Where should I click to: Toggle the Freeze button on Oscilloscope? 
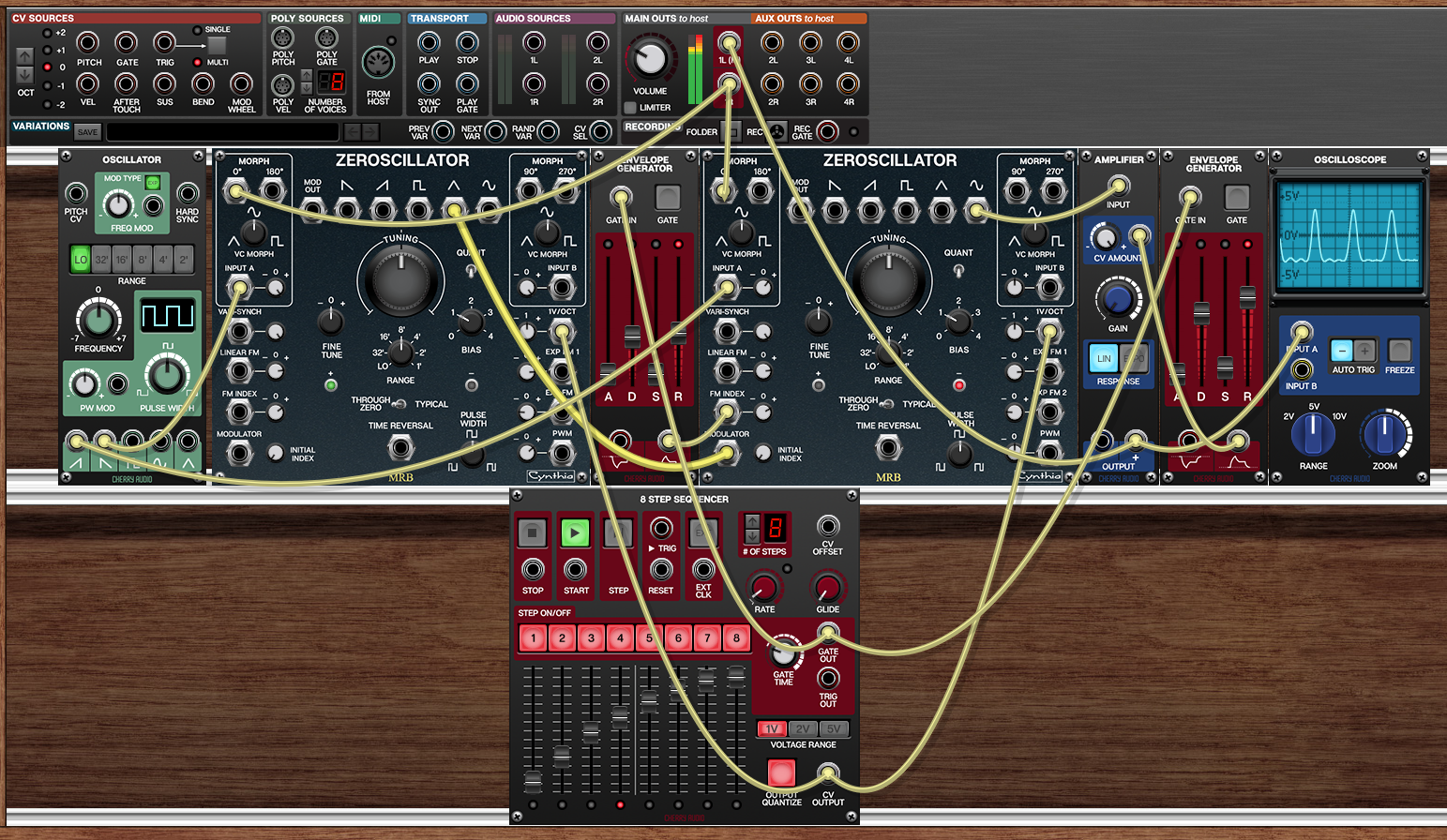tap(1399, 351)
